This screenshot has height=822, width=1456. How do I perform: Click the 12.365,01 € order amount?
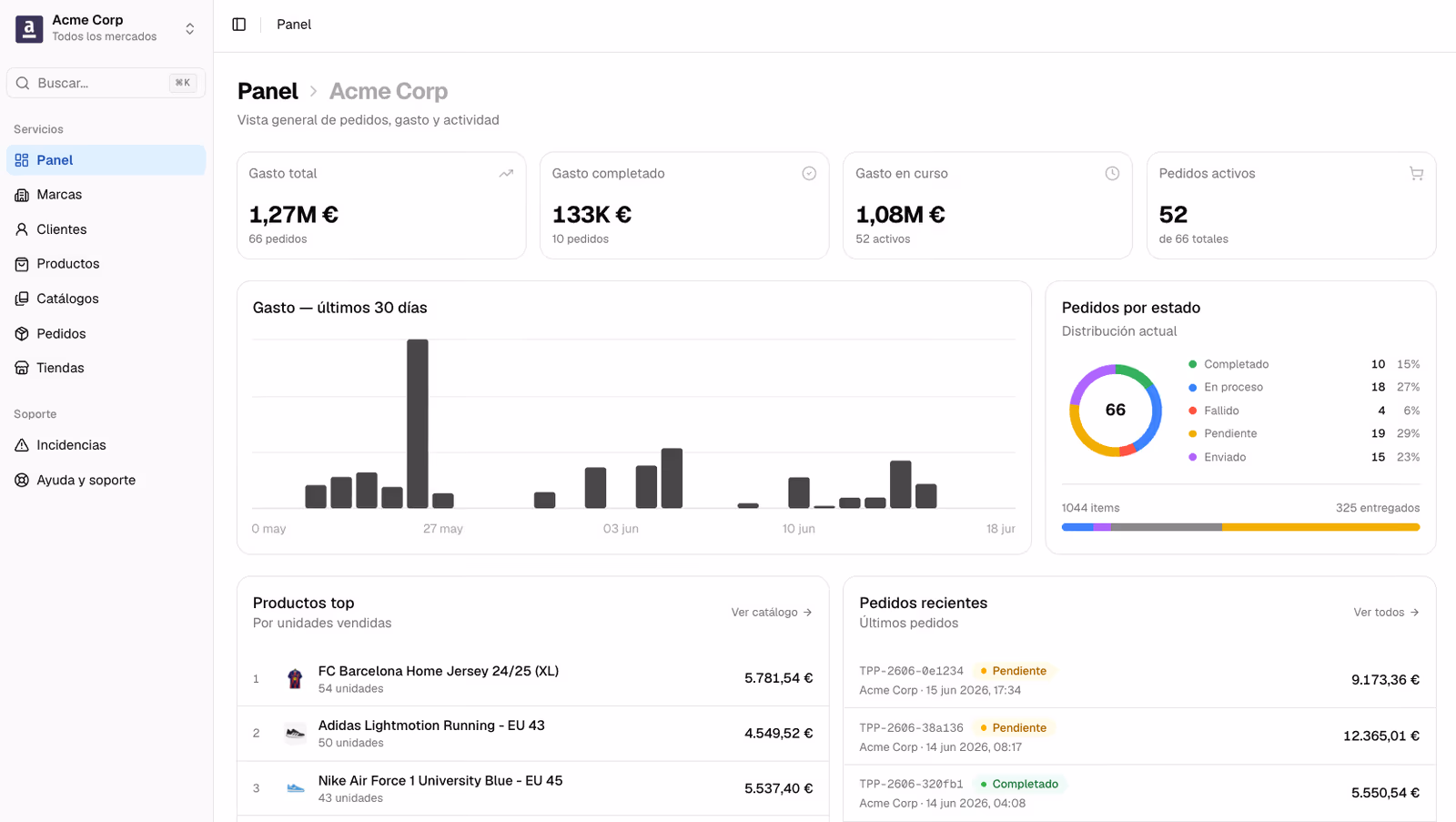click(1381, 736)
